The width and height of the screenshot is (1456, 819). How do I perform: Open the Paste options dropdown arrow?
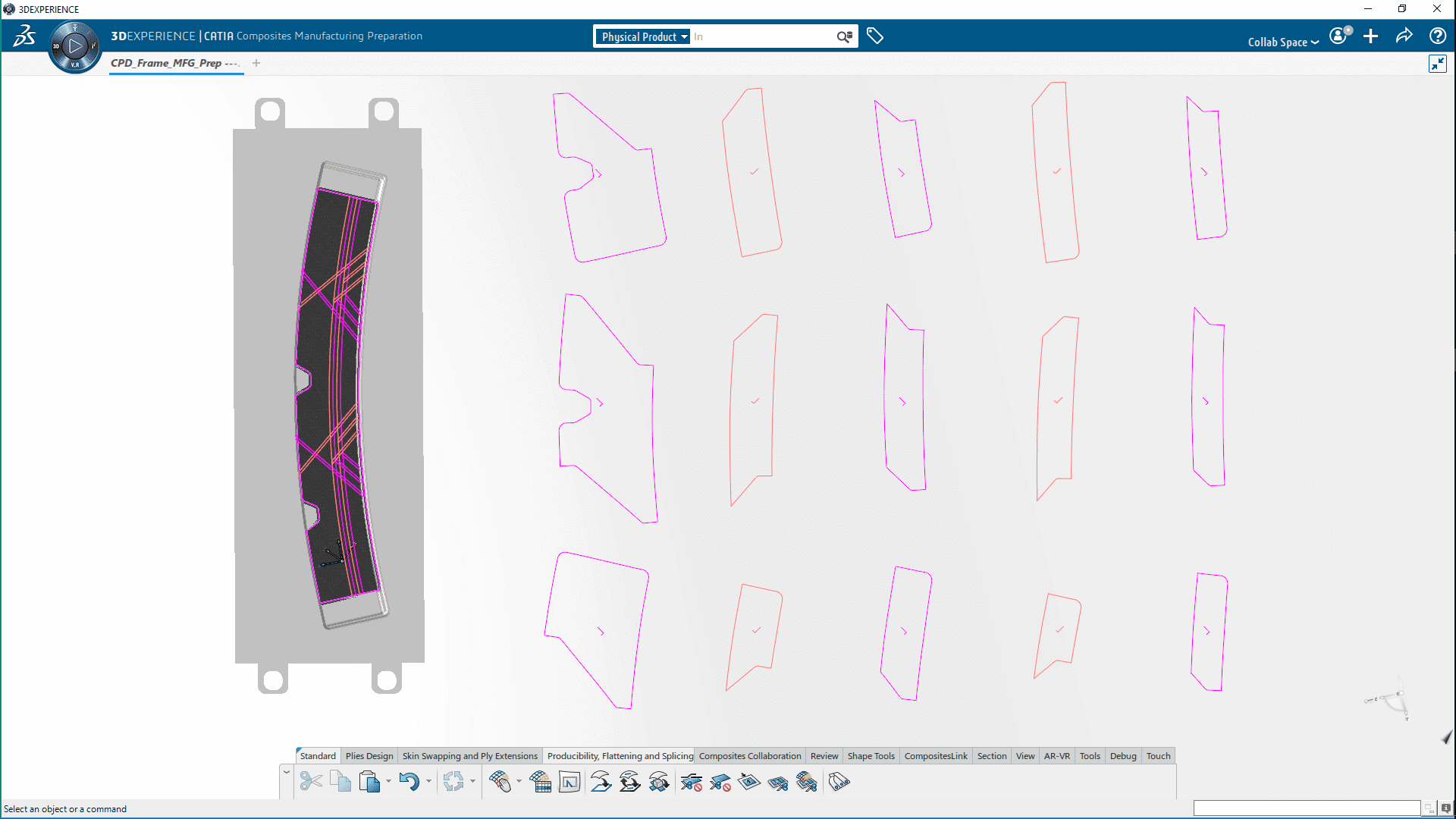click(x=388, y=781)
